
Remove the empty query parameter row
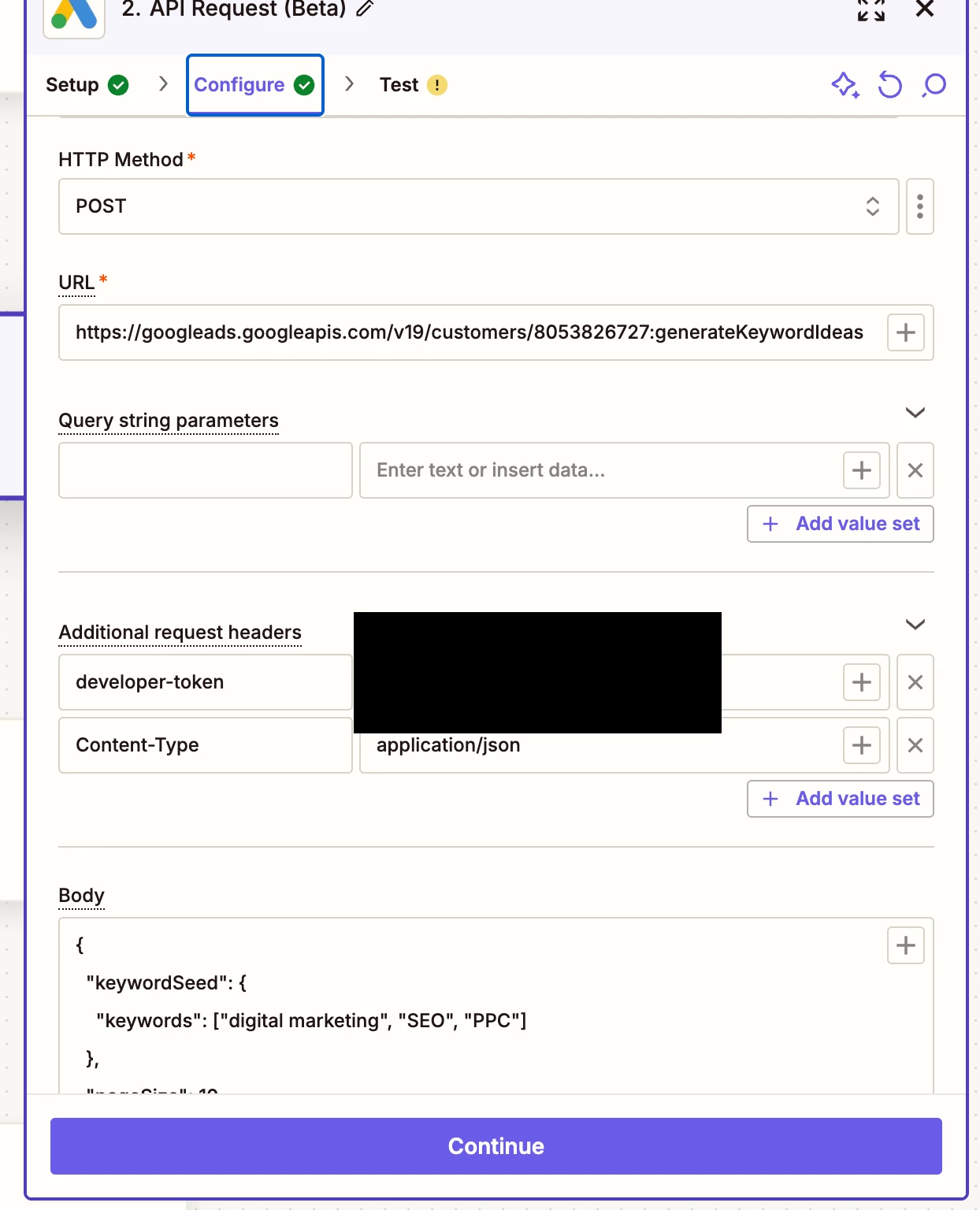(915, 470)
